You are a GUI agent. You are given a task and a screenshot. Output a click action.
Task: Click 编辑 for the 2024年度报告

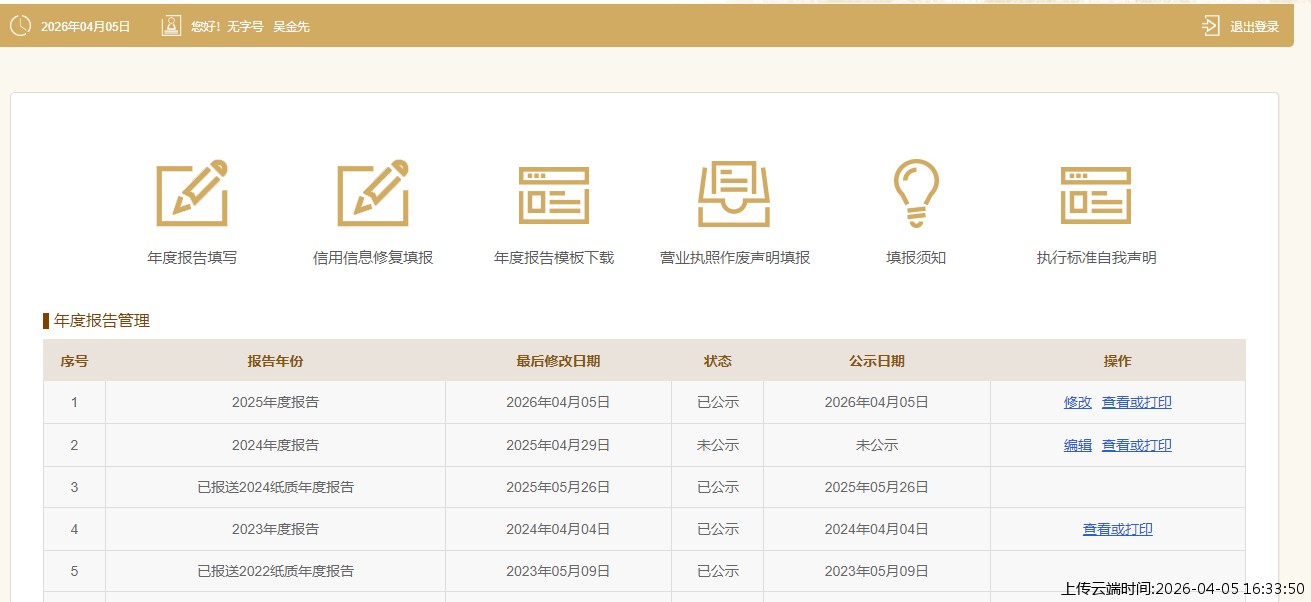pos(1077,446)
